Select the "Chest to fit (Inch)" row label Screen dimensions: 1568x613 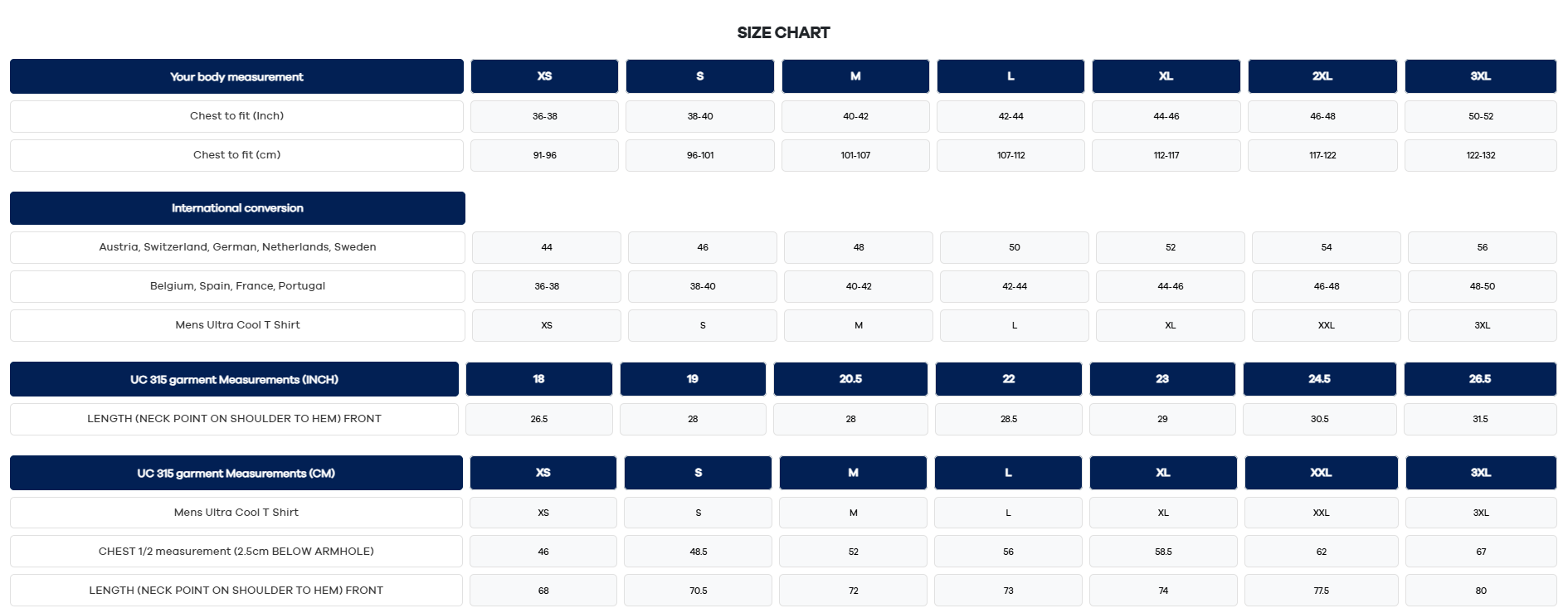[236, 116]
